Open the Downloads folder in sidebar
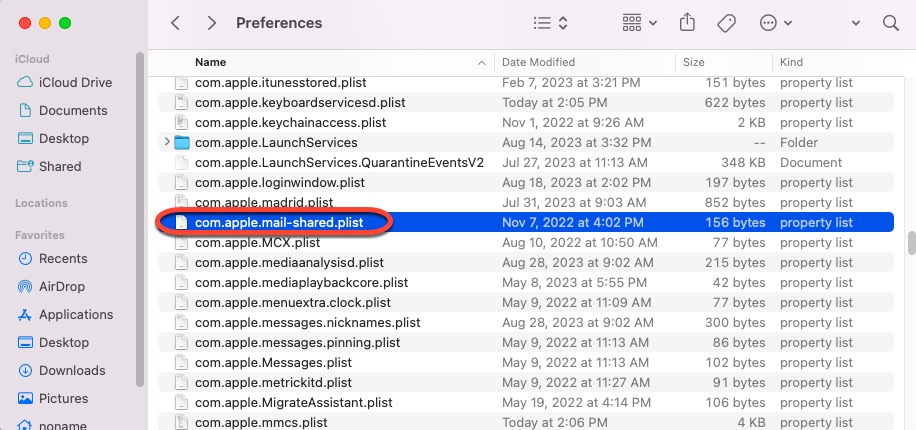Screen dimensions: 916x430 [x=72, y=370]
